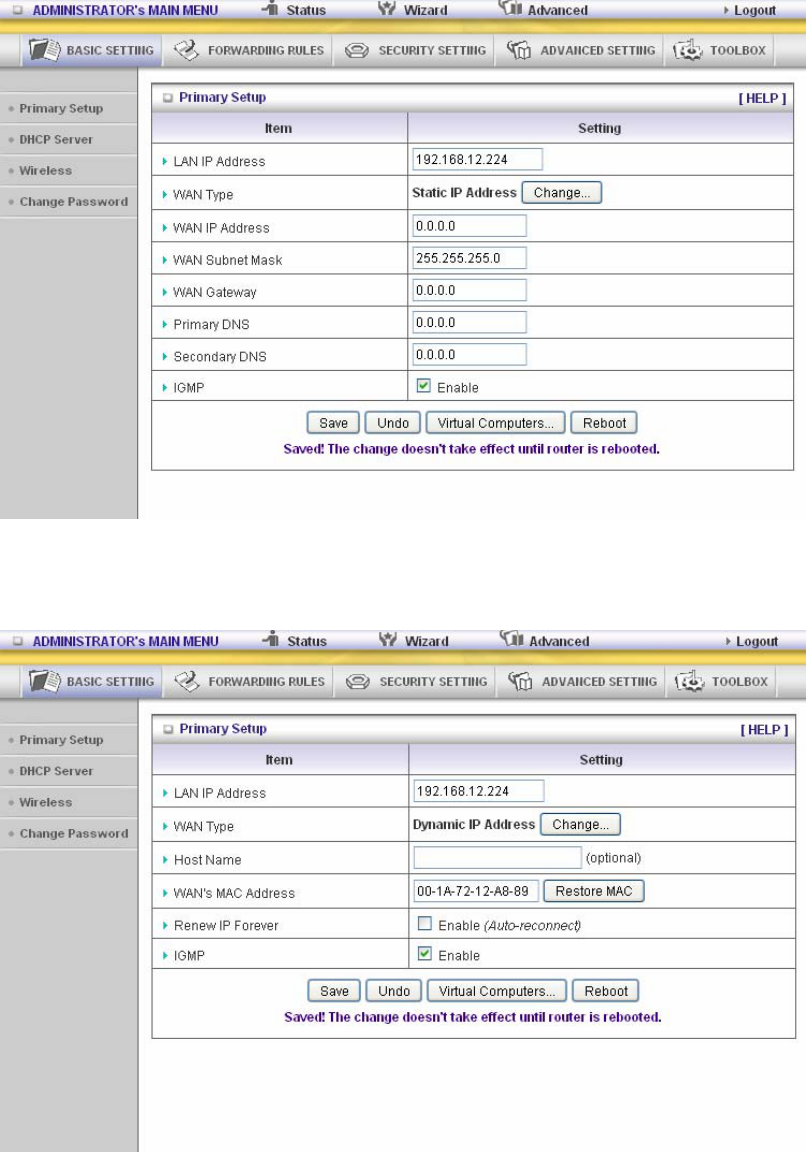Focus the WAN IP Address field
The image size is (806, 1152).
(x=469, y=226)
